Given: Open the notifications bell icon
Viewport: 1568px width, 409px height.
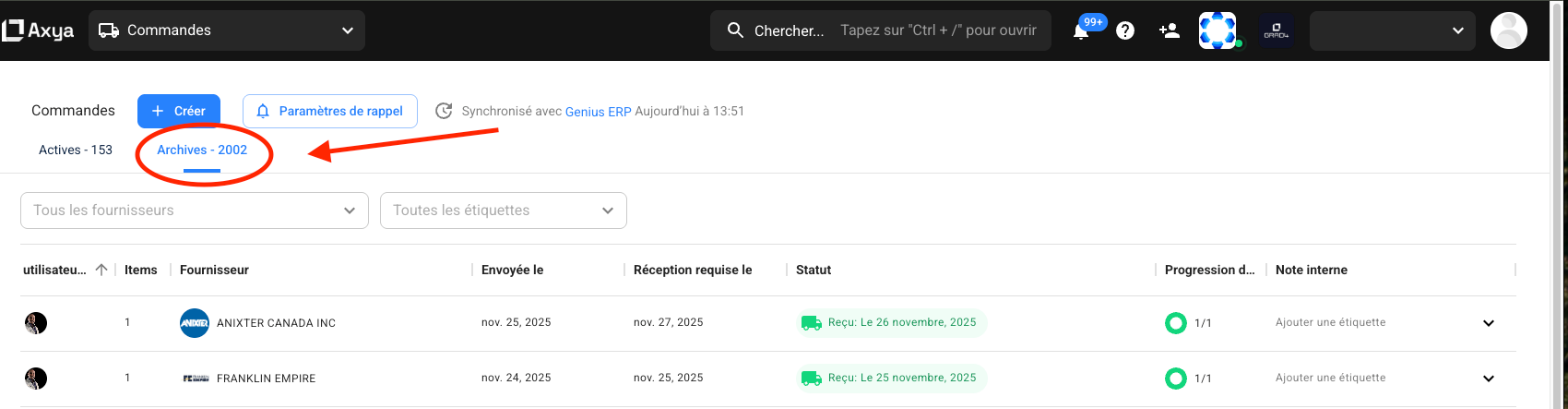Looking at the screenshot, I should [x=1081, y=31].
